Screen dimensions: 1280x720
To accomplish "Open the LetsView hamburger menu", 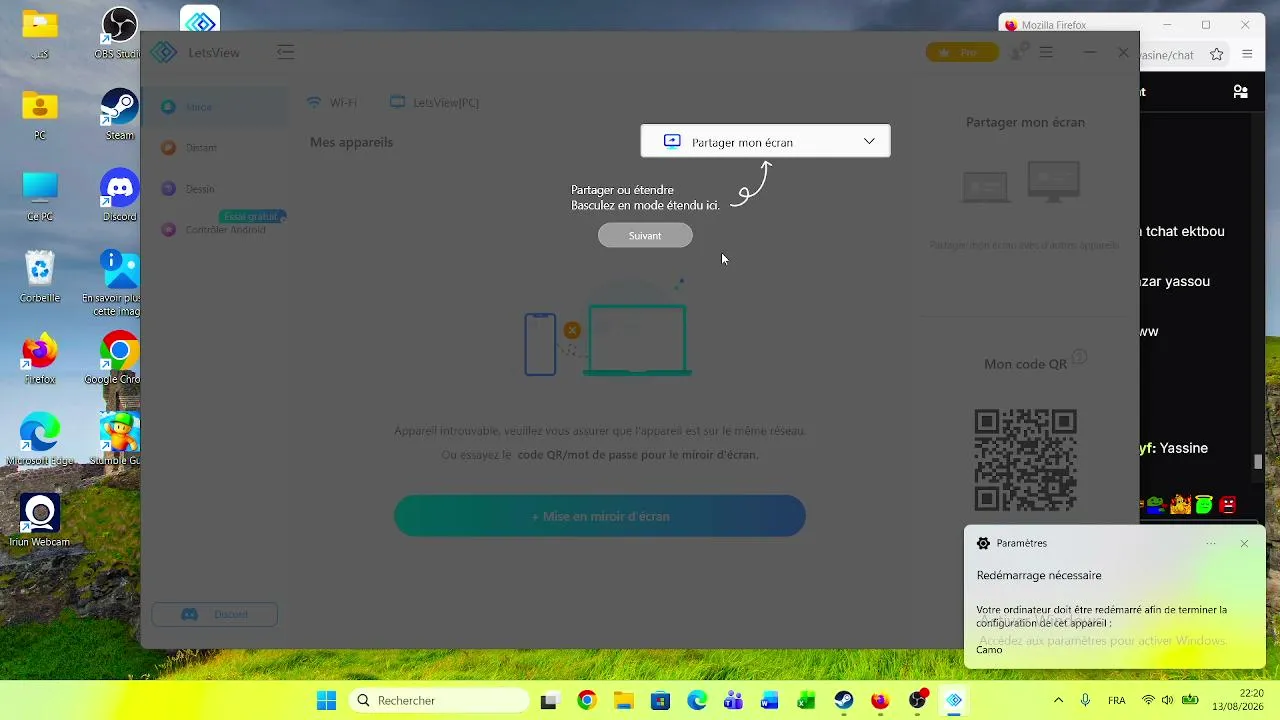I will tap(1046, 52).
